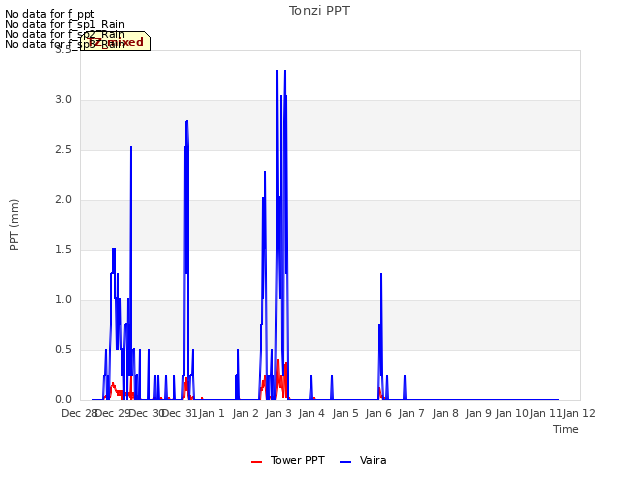This screenshot has height=480, width=640.
Task: Click the Jan 8 x-axis tick label
Action: pos(445,413)
